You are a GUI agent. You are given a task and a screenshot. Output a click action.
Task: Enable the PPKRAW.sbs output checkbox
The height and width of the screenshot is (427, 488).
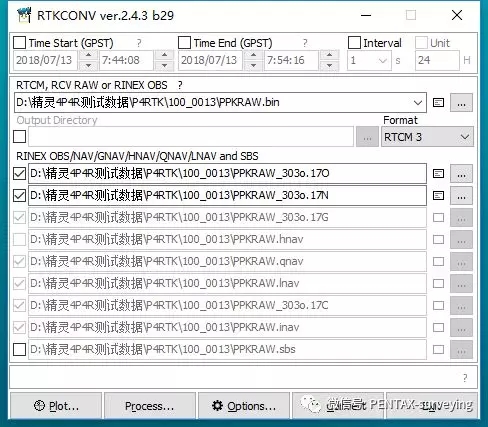(x=19, y=349)
